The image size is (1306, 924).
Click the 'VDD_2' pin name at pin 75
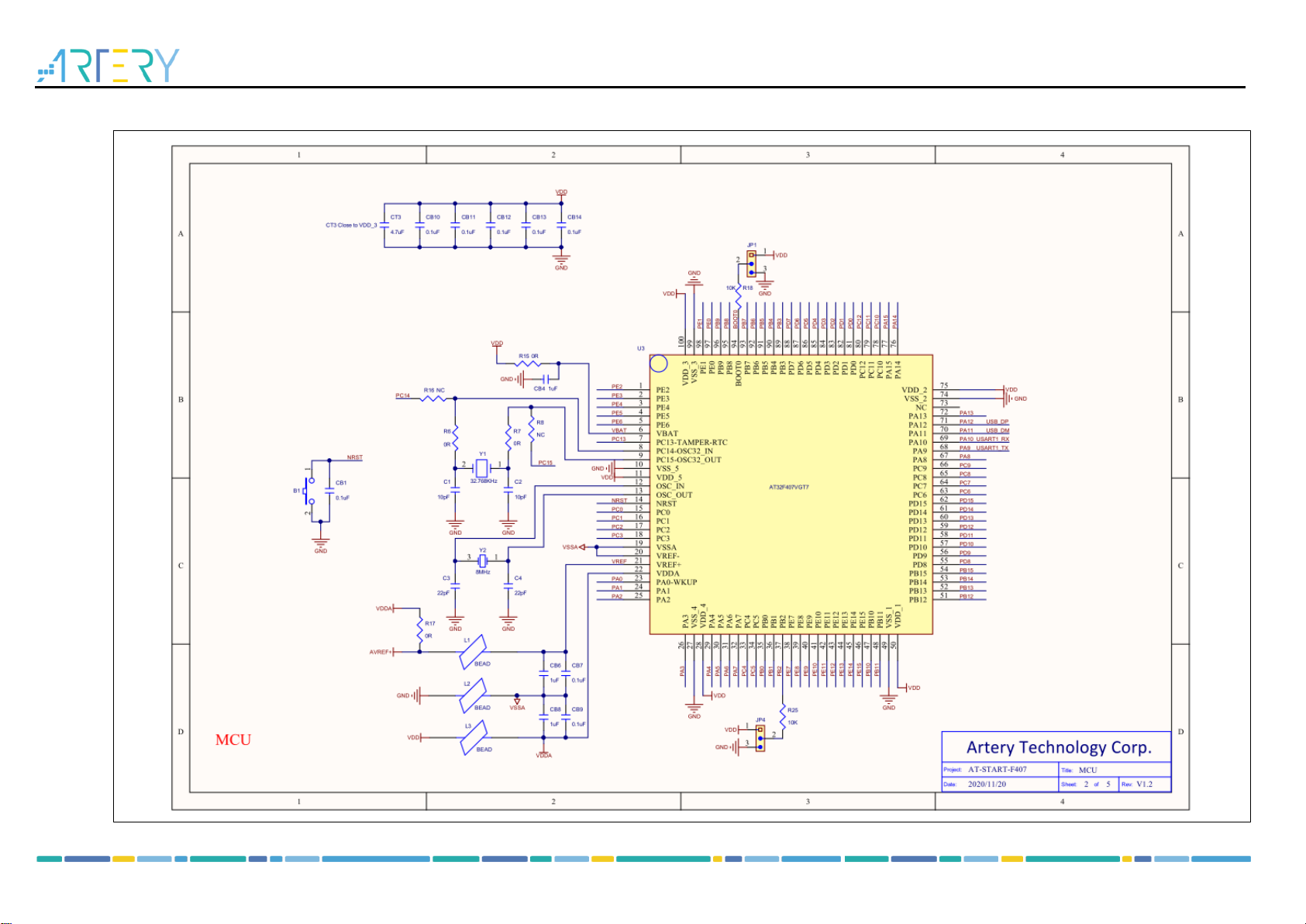point(914,390)
